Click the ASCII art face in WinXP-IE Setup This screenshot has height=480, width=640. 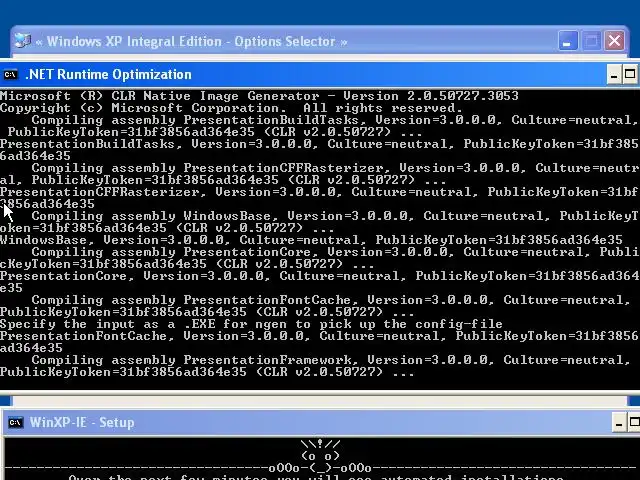tap(320, 456)
